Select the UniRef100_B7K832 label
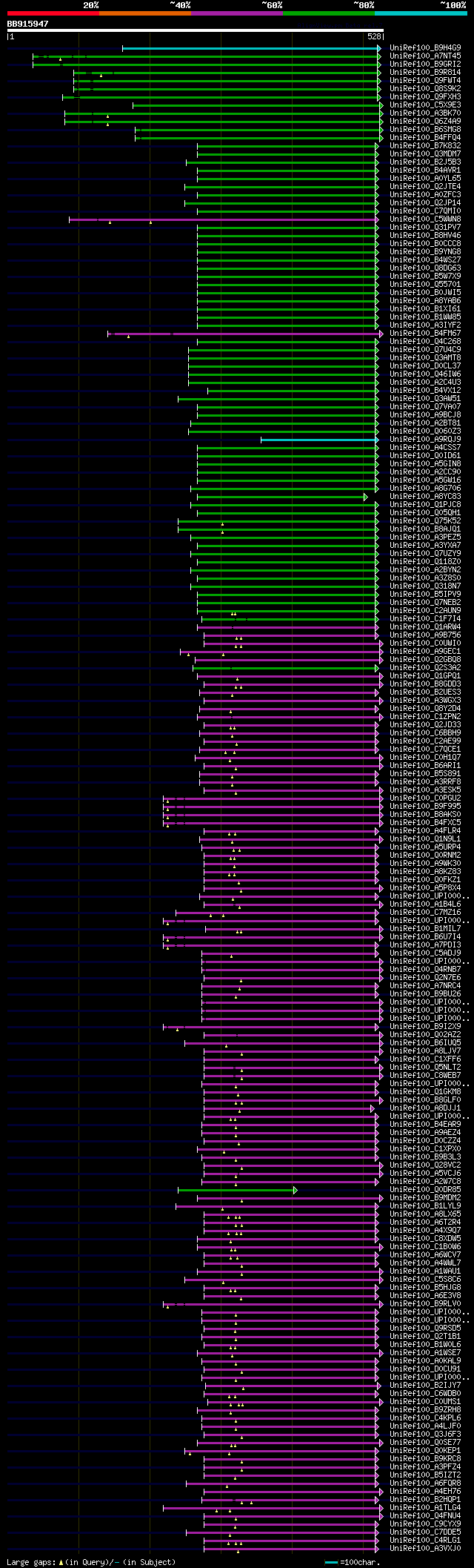Screen dimensions: 474x1568 click(x=425, y=146)
